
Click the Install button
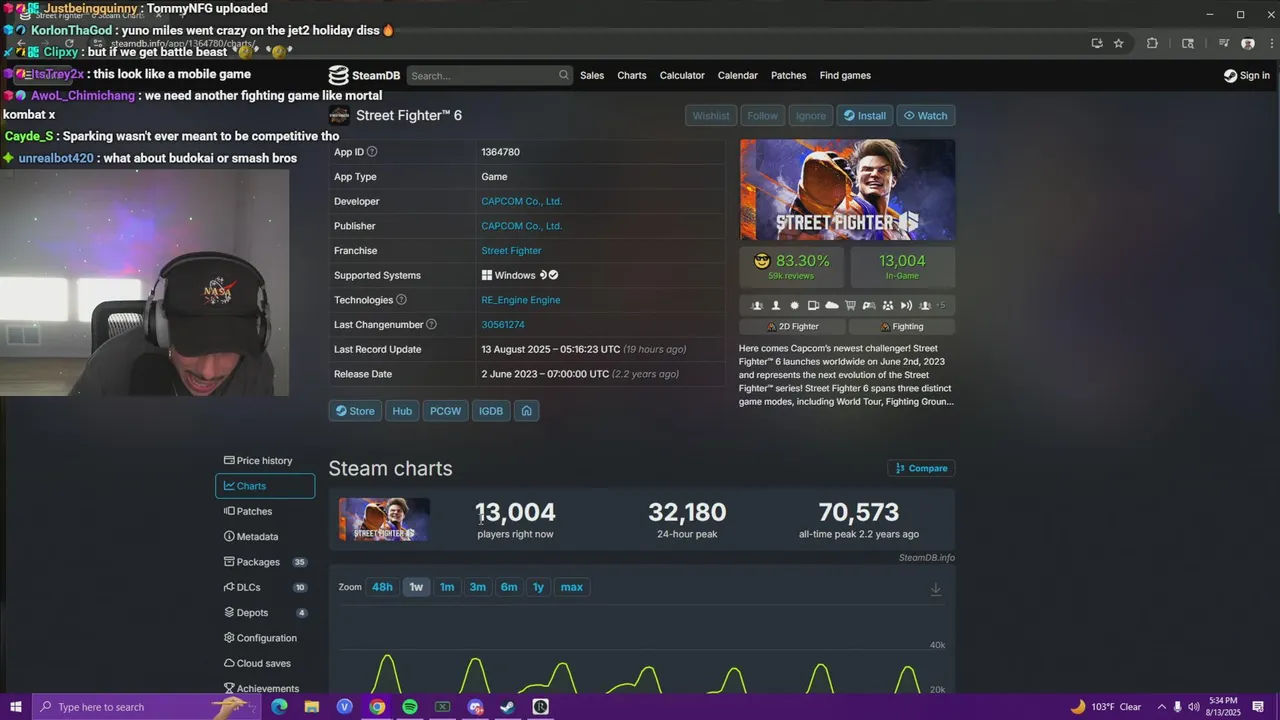click(864, 116)
